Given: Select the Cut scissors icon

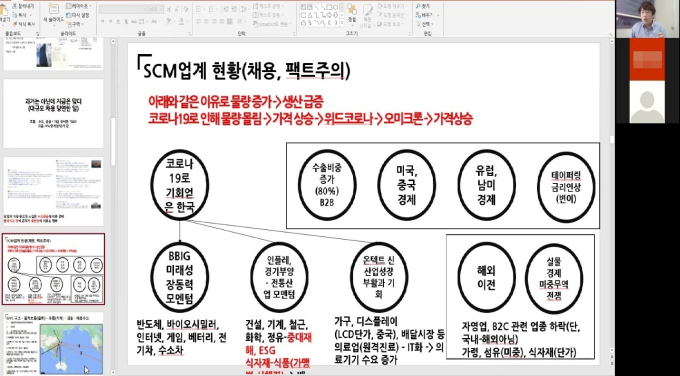Looking at the screenshot, I should (15, 7).
